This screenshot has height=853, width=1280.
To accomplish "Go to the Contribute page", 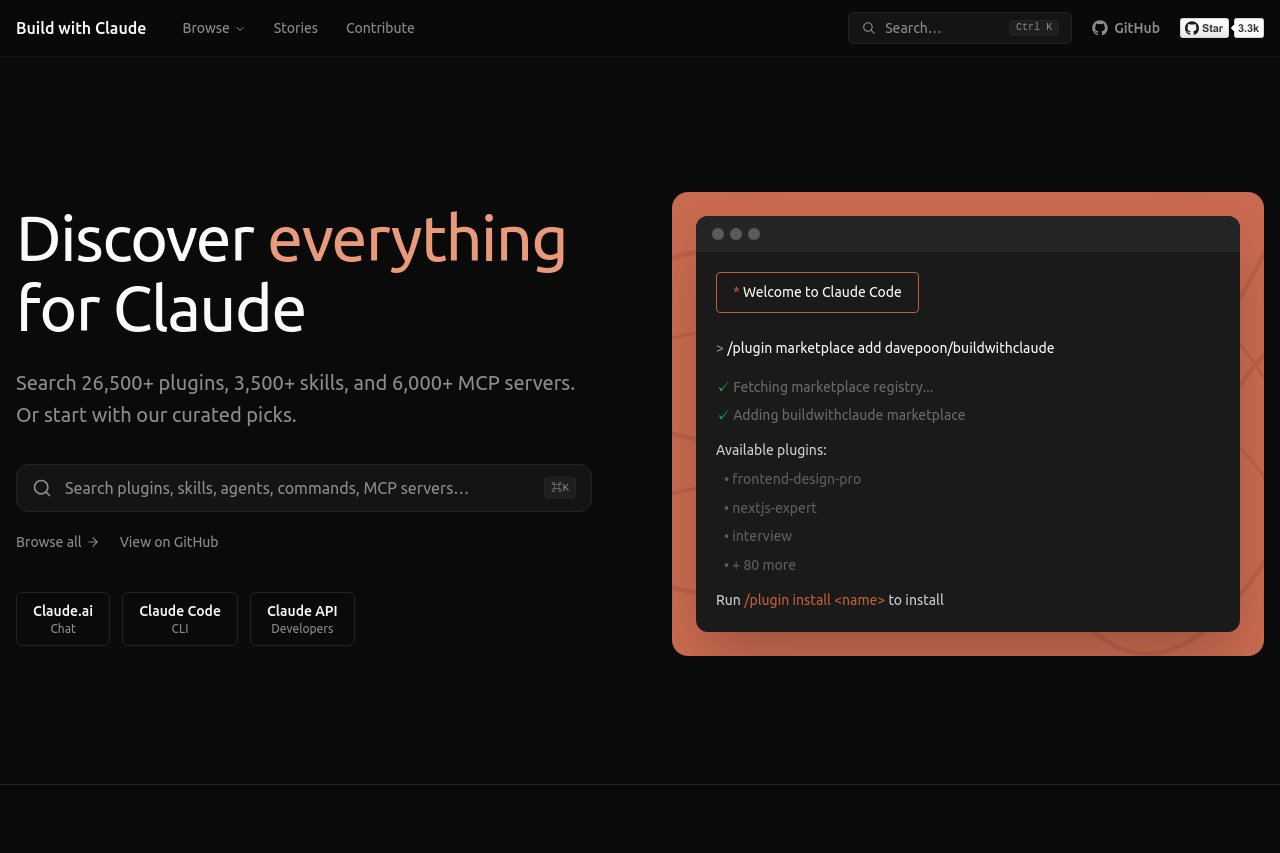I will 380,28.
